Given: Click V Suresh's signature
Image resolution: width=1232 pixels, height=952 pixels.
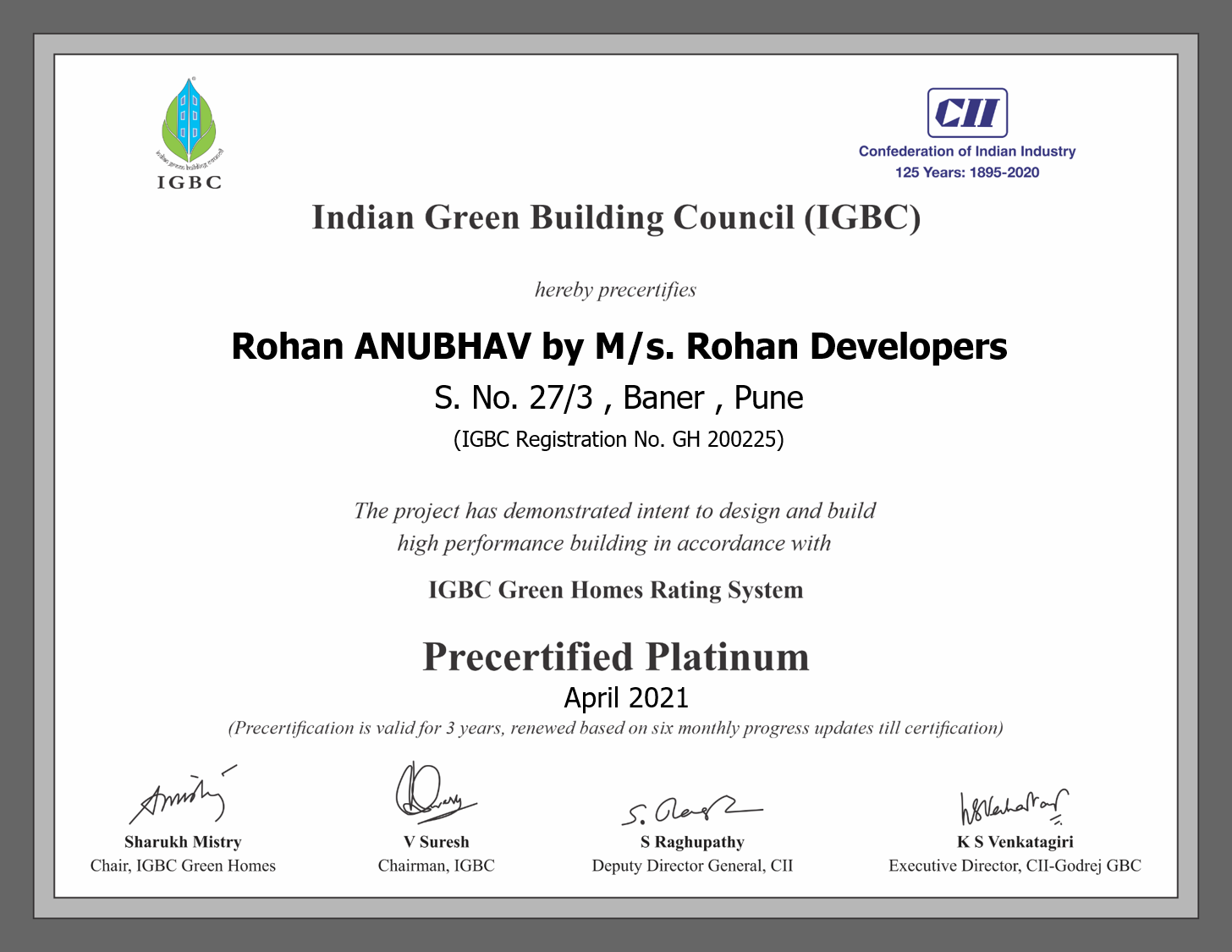Looking at the screenshot, I should [435, 793].
